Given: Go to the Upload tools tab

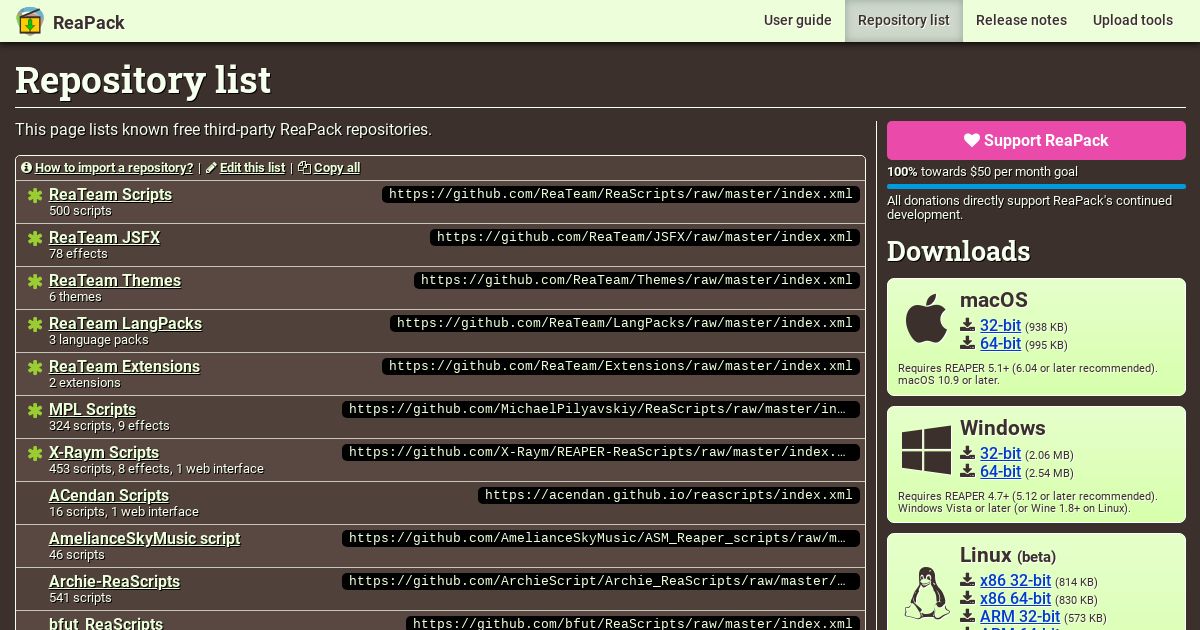Looking at the screenshot, I should click(1133, 20).
